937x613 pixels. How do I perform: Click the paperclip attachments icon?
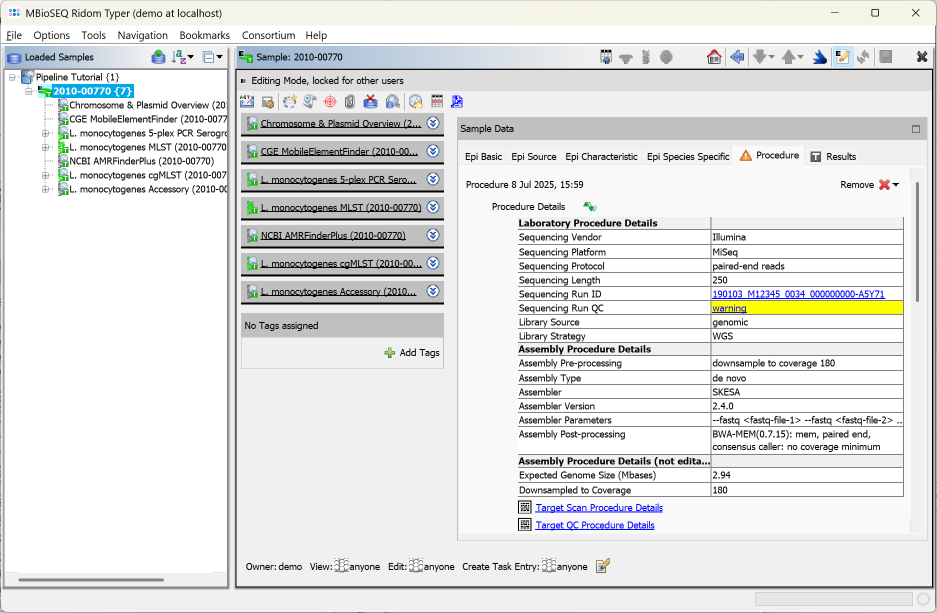click(x=351, y=101)
